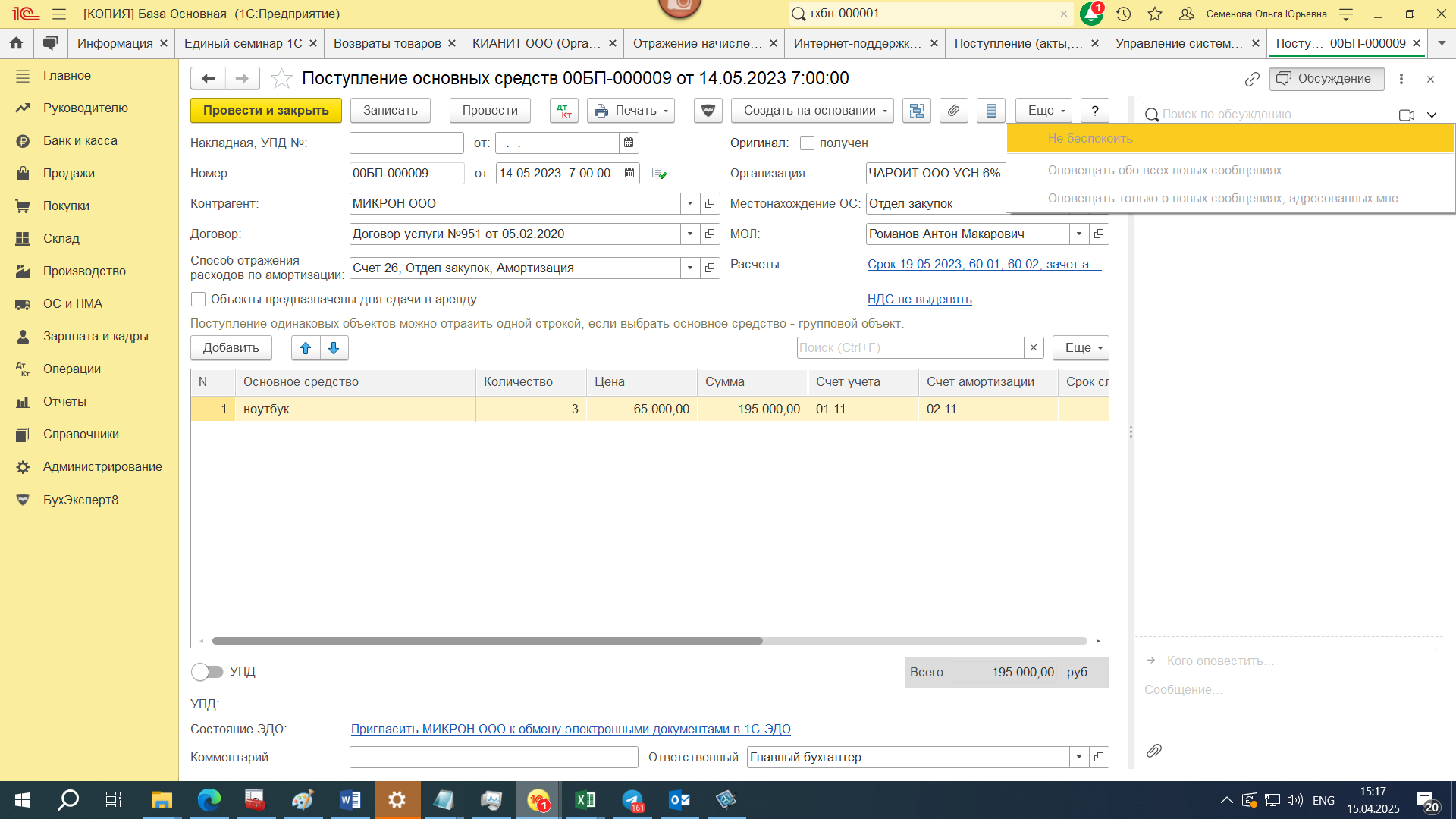Click Добавить row button
This screenshot has width=1456, height=819.
coord(231,348)
